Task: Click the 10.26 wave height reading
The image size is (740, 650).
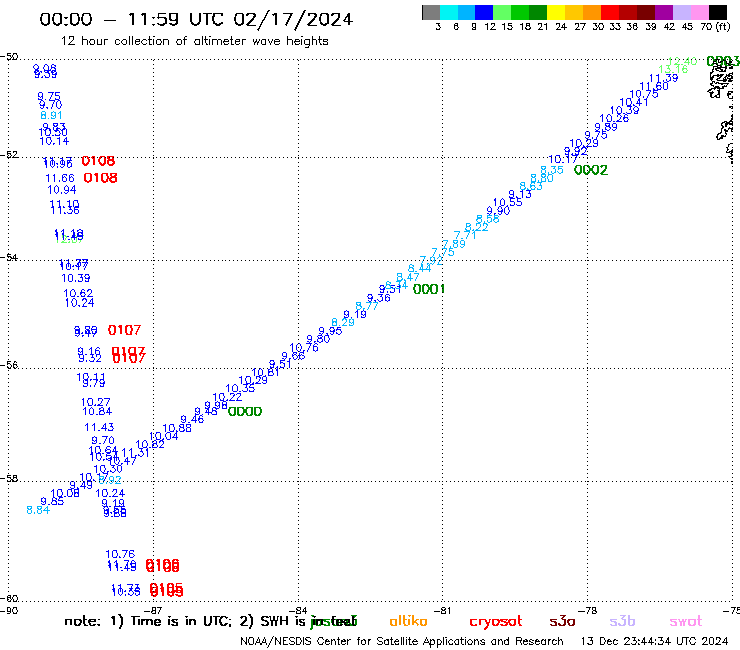Action: coord(614,118)
